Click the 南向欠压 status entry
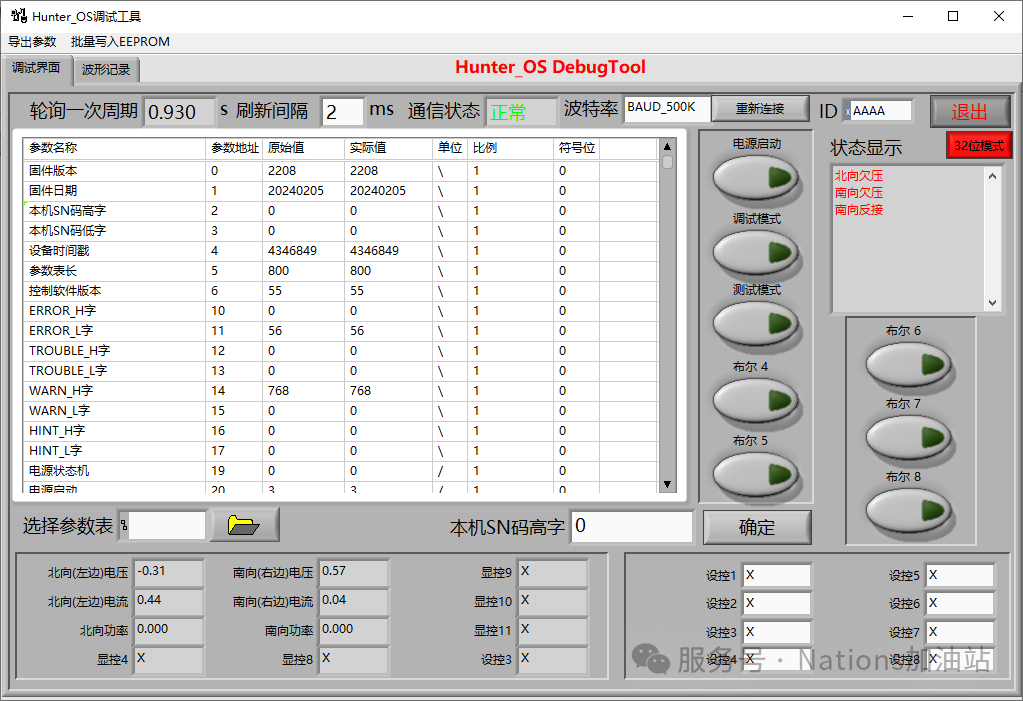 [859, 193]
